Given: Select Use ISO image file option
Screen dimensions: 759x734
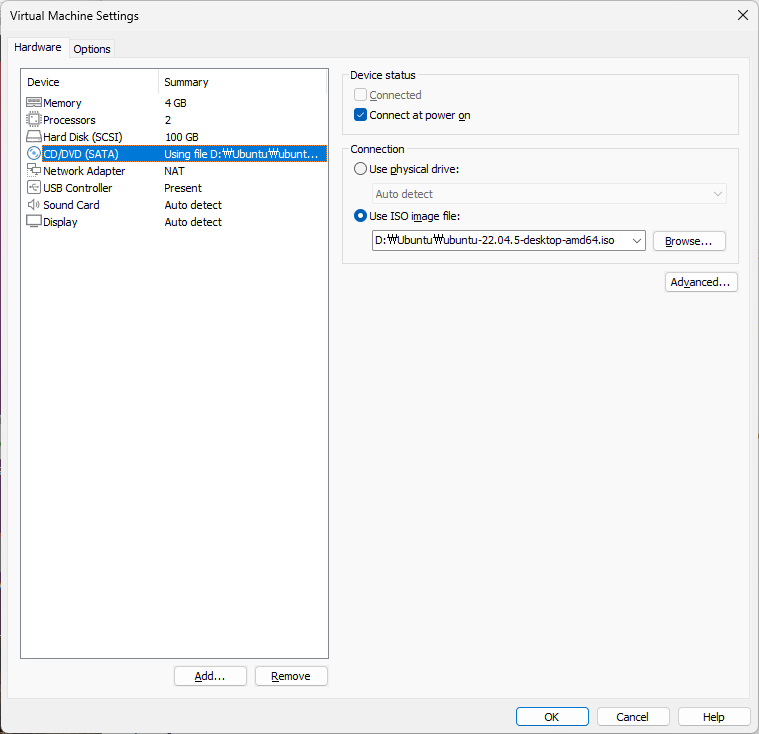Looking at the screenshot, I should 360,216.
